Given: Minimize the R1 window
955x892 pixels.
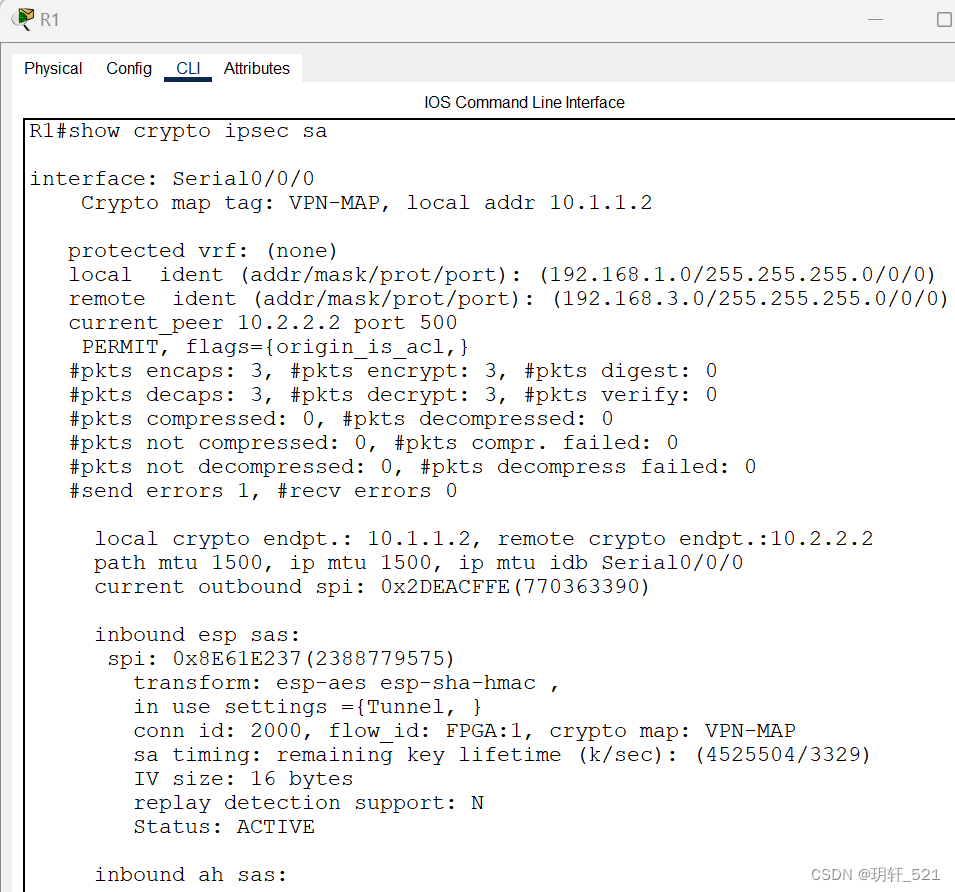Looking at the screenshot, I should (x=875, y=19).
